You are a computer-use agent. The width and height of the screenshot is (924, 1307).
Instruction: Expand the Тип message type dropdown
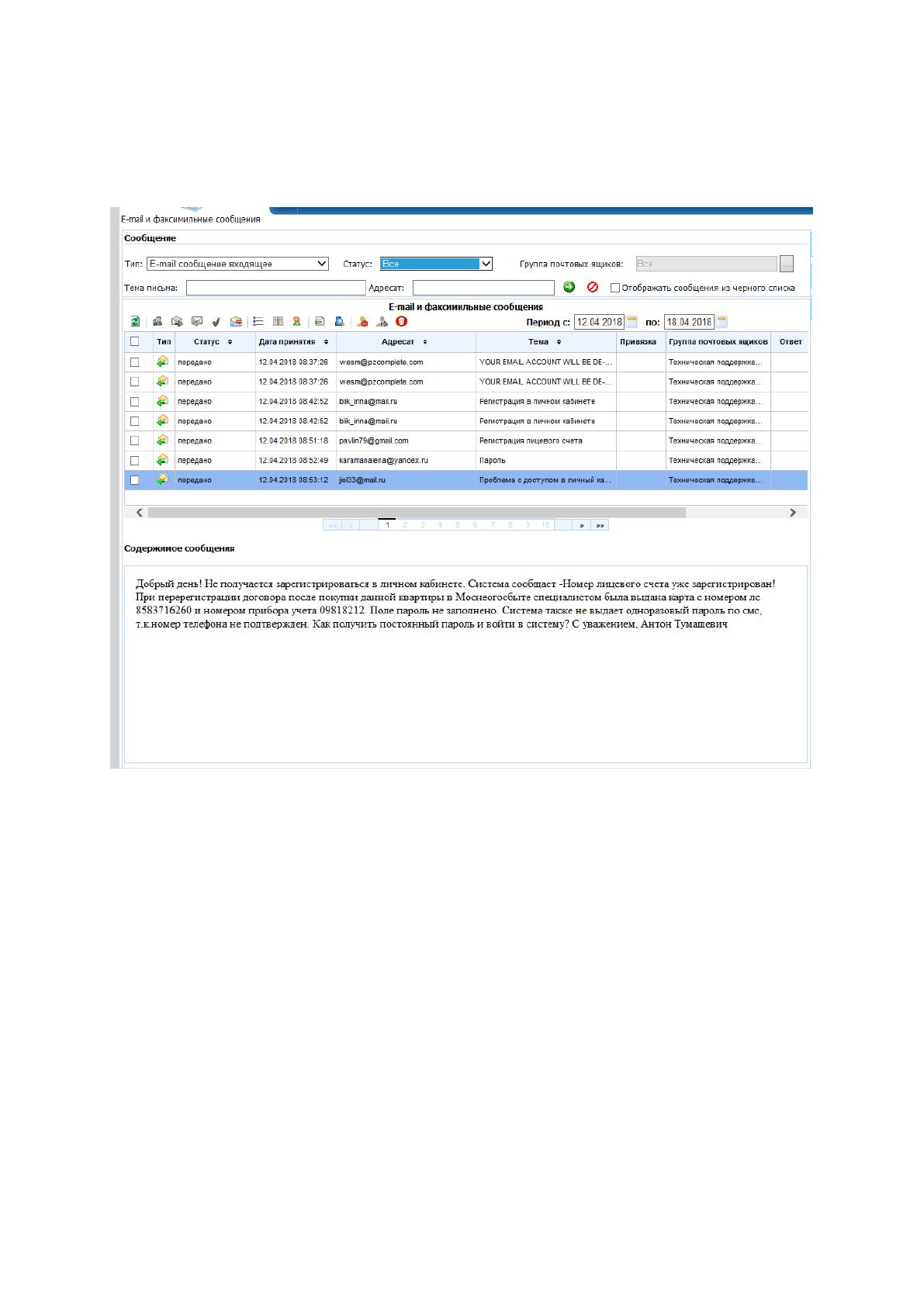pos(237,264)
